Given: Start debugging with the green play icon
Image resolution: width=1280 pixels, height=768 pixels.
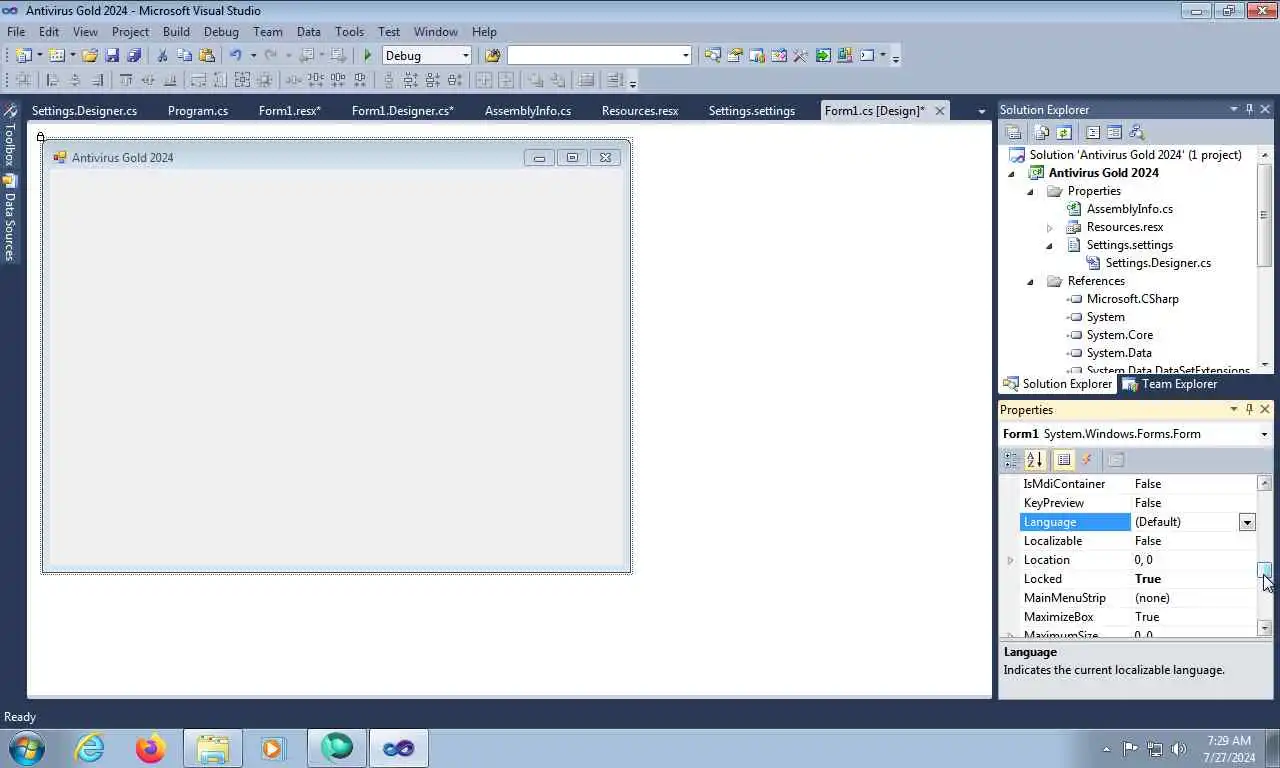Looking at the screenshot, I should coord(367,55).
